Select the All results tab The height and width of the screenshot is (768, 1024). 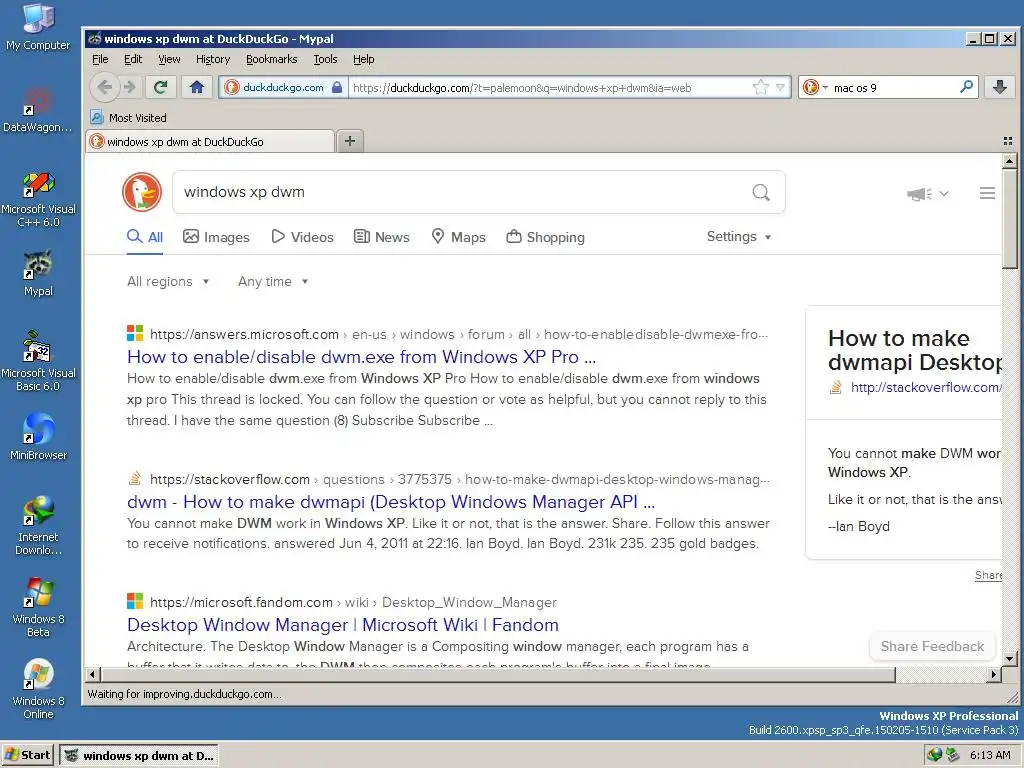pos(145,237)
